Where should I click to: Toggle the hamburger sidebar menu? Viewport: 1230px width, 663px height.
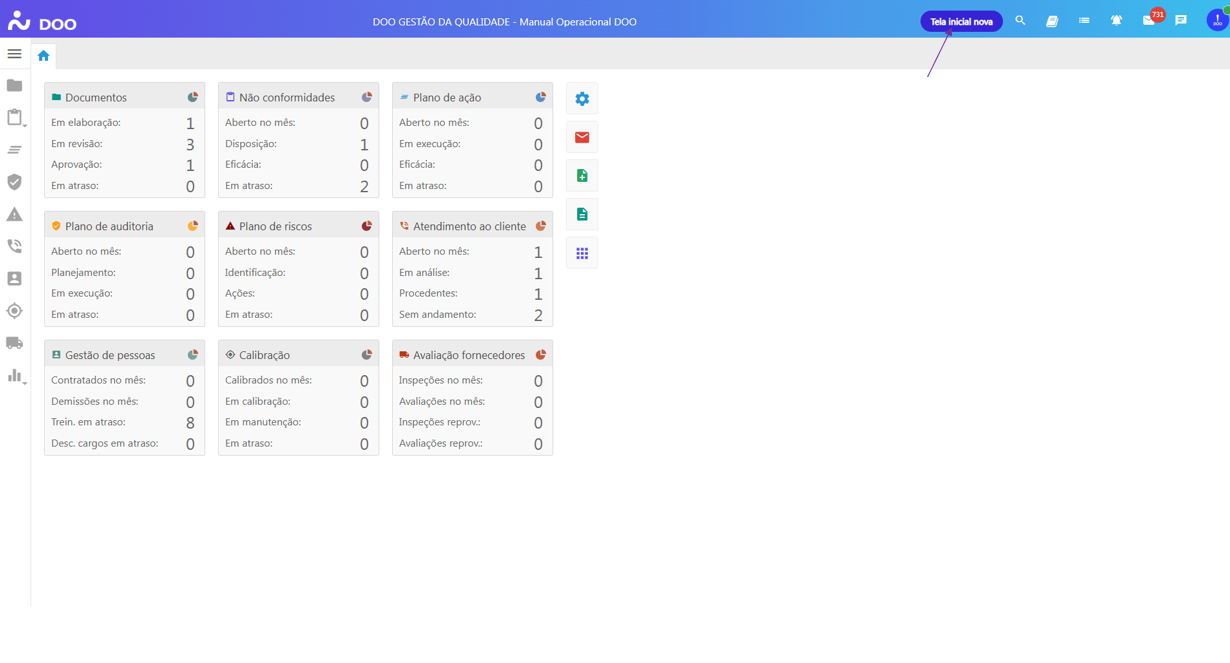pos(14,54)
